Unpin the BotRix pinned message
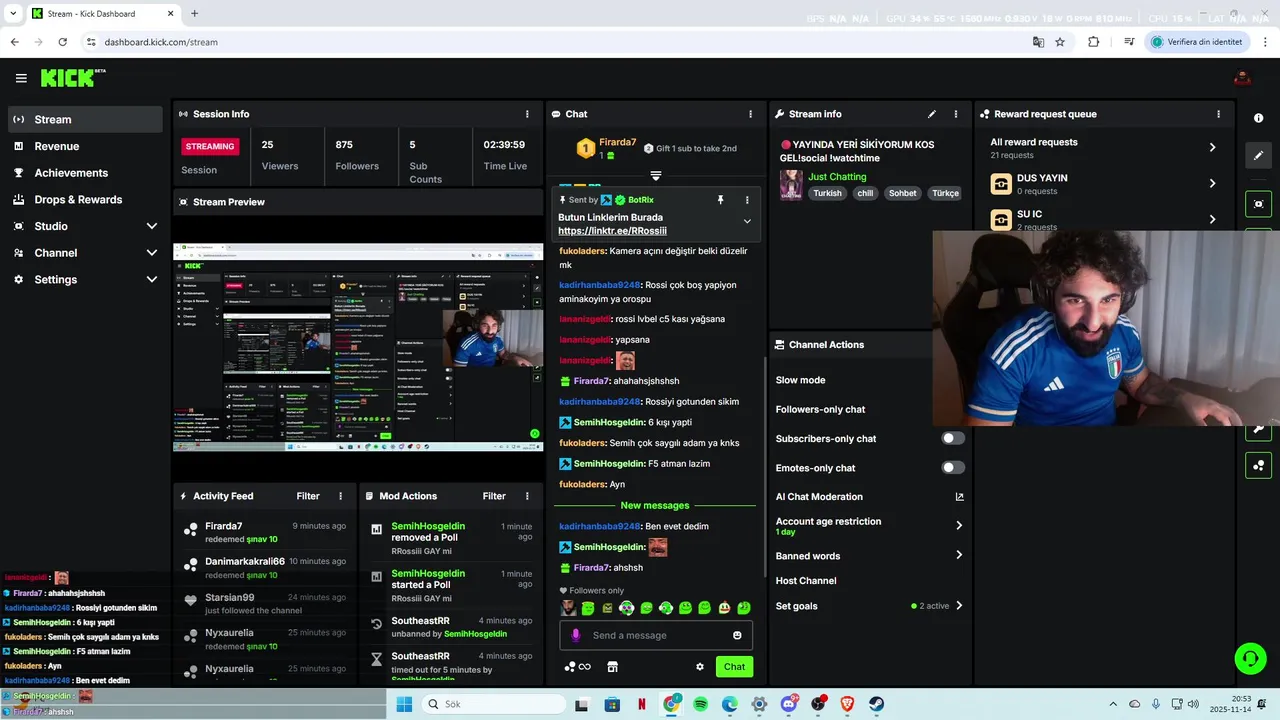This screenshot has width=1280, height=720. pos(720,200)
